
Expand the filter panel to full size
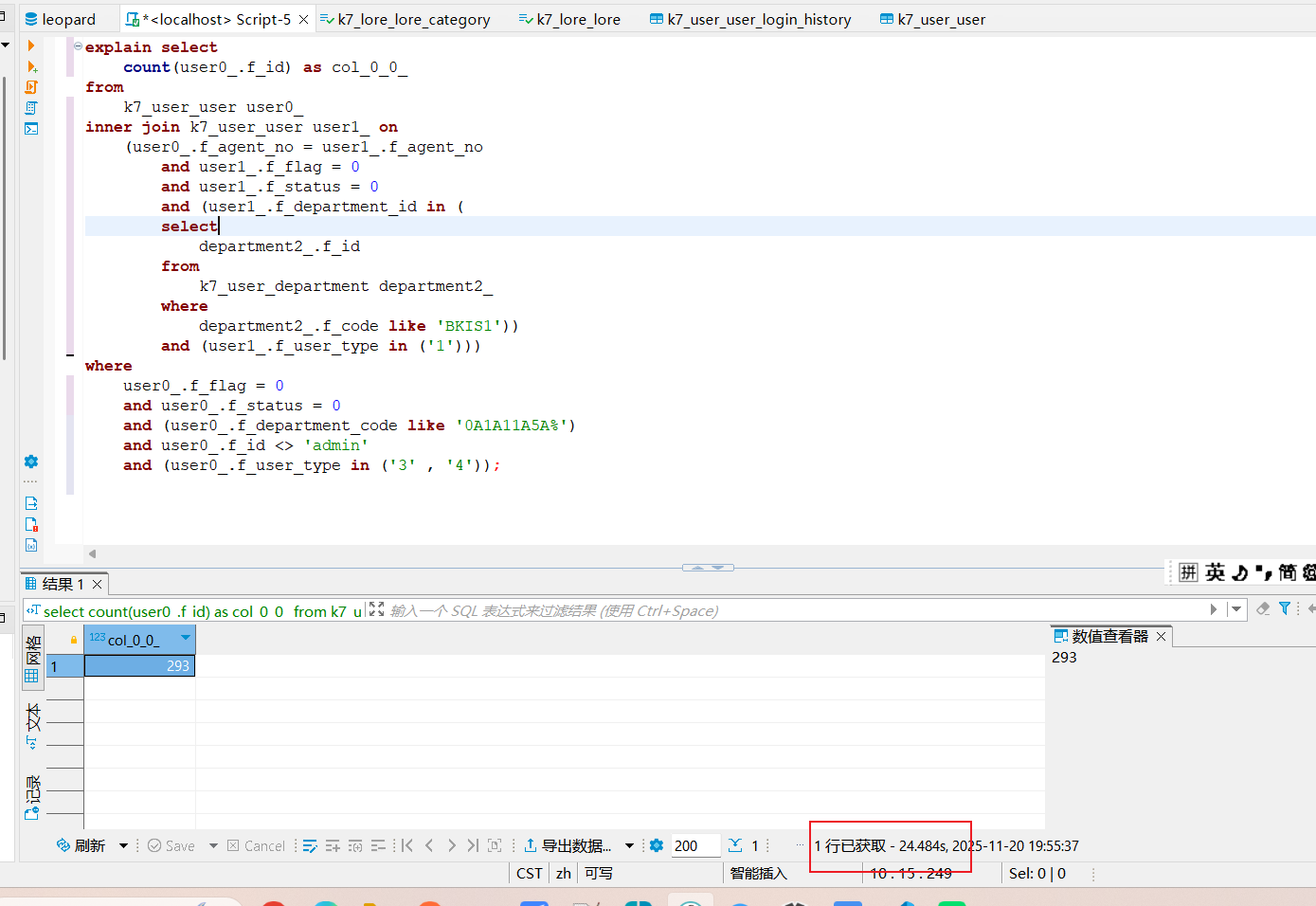(x=376, y=609)
